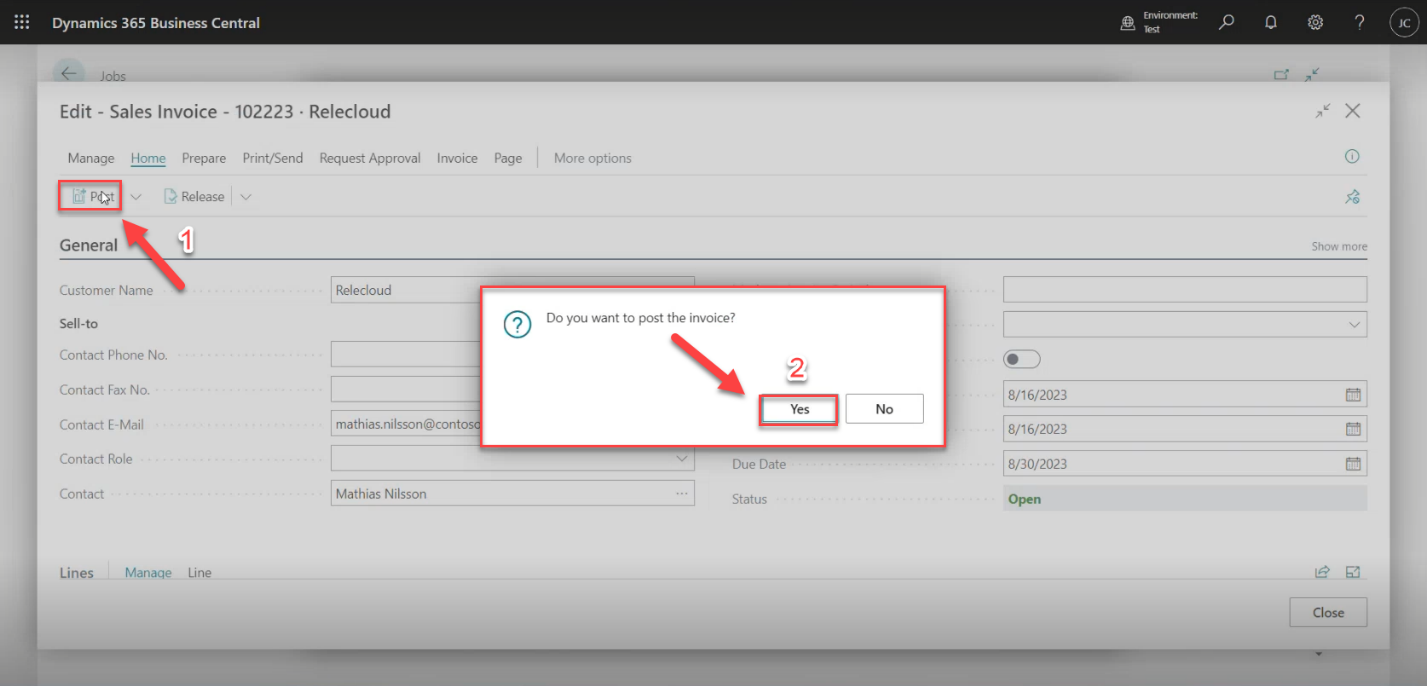Click the Release action
This screenshot has width=1427, height=686.
(194, 197)
